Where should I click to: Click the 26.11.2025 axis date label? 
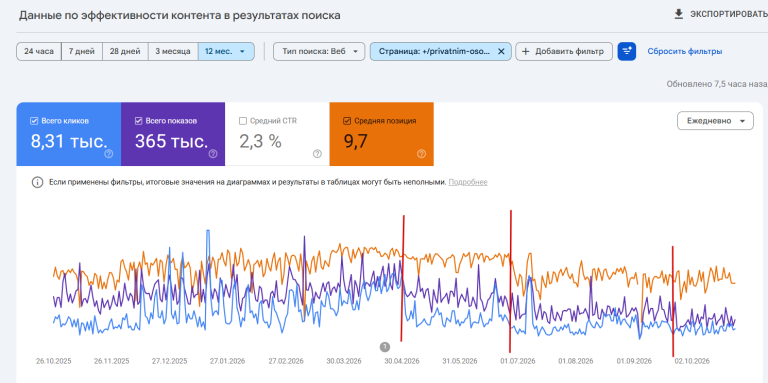tap(112, 361)
